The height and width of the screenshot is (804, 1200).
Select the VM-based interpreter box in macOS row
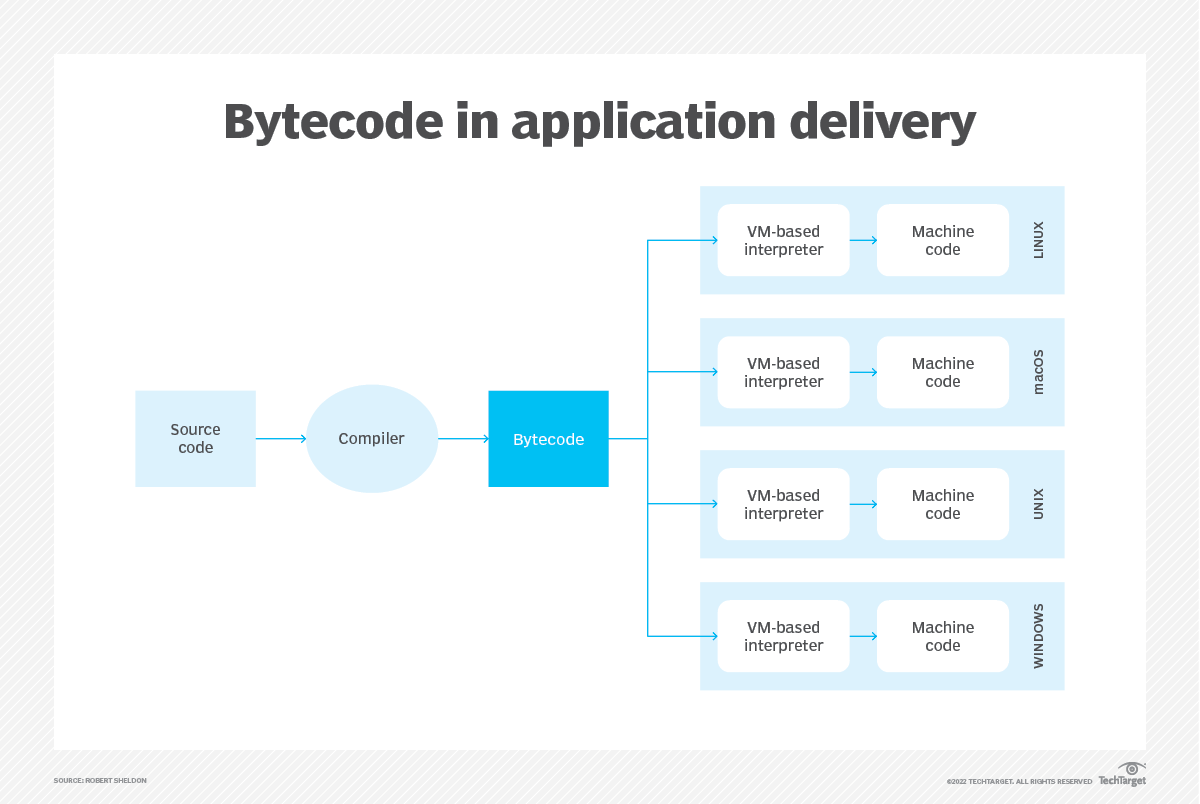(x=783, y=372)
